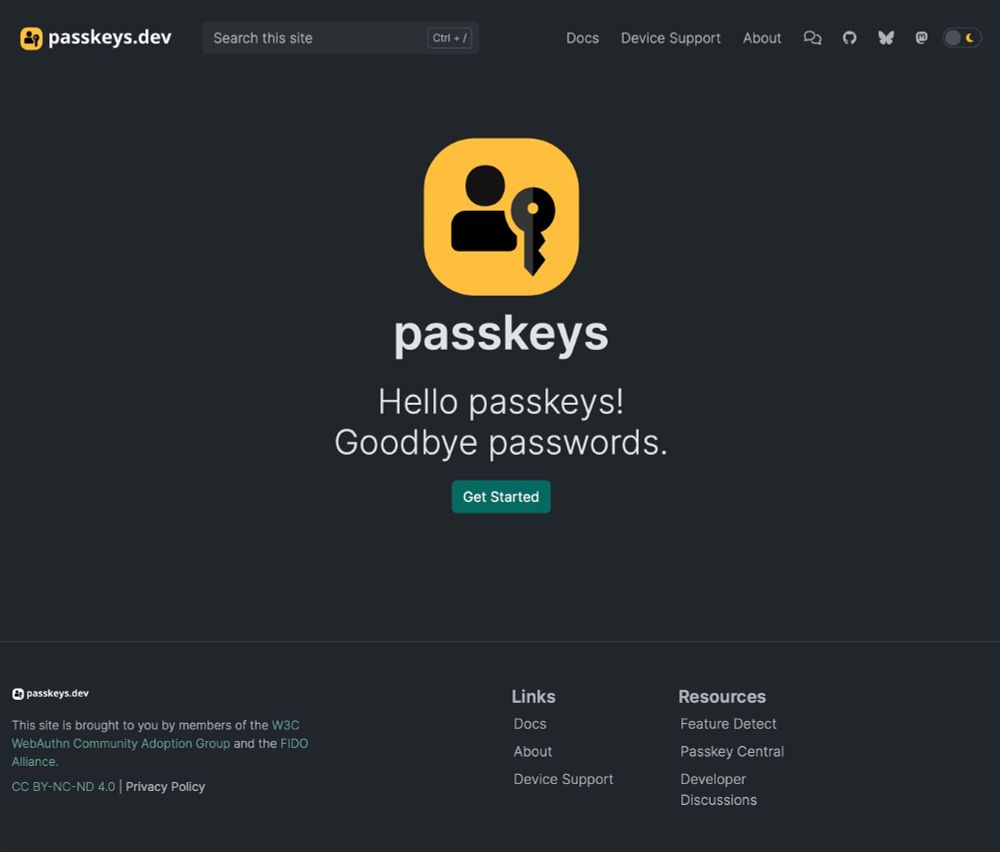The height and width of the screenshot is (852, 1000).
Task: Focus the Search this site field
Action: click(x=341, y=38)
